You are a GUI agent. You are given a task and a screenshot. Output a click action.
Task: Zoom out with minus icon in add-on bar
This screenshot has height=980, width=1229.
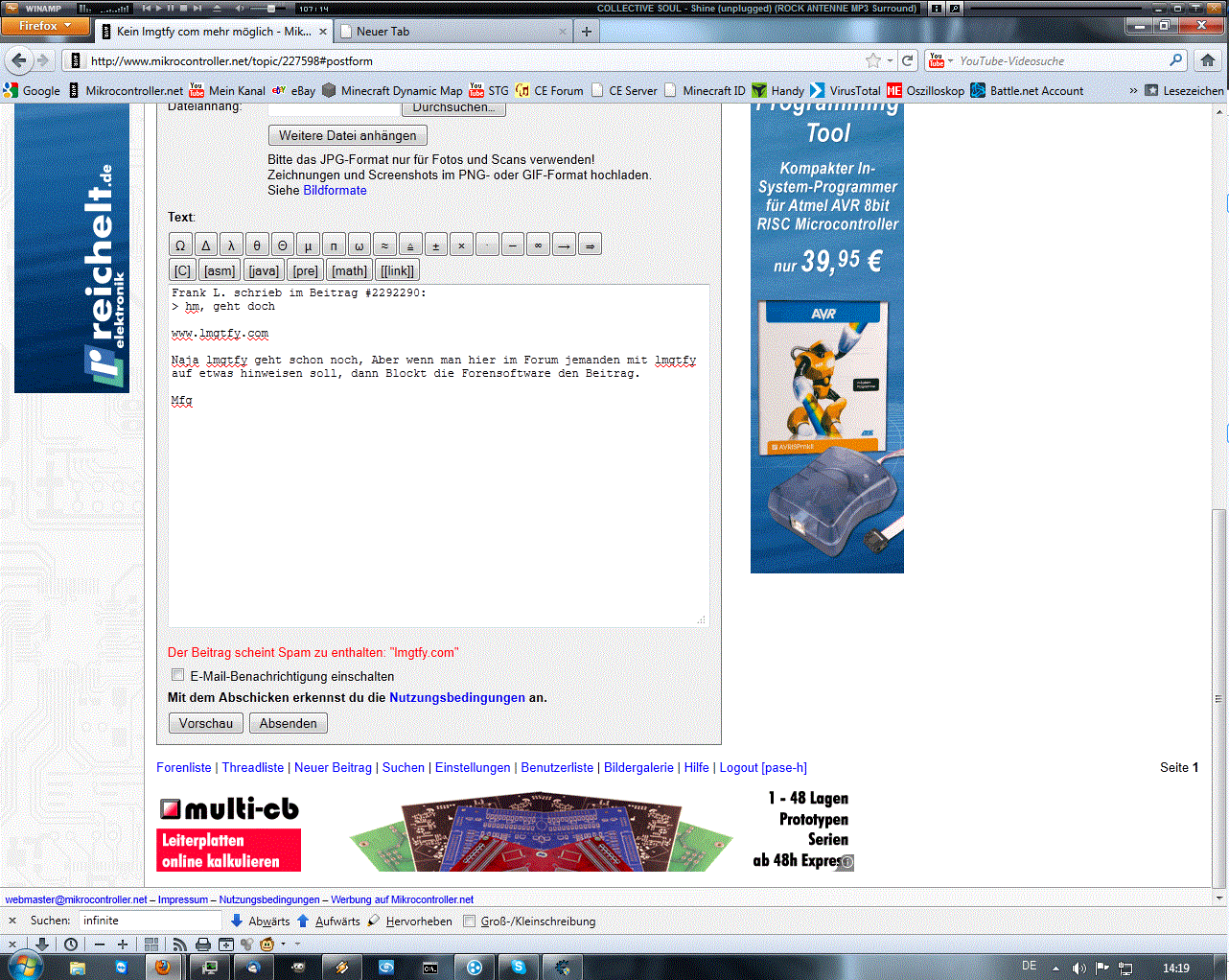point(99,945)
